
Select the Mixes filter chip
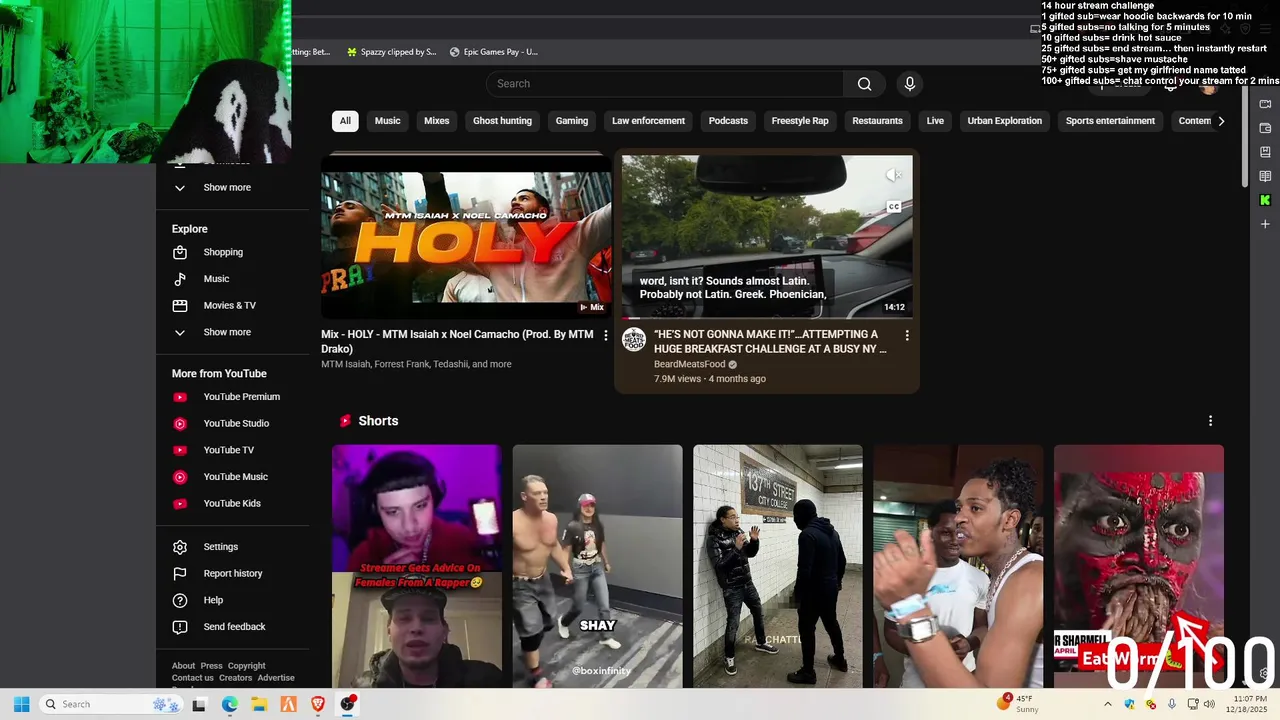pos(437,121)
